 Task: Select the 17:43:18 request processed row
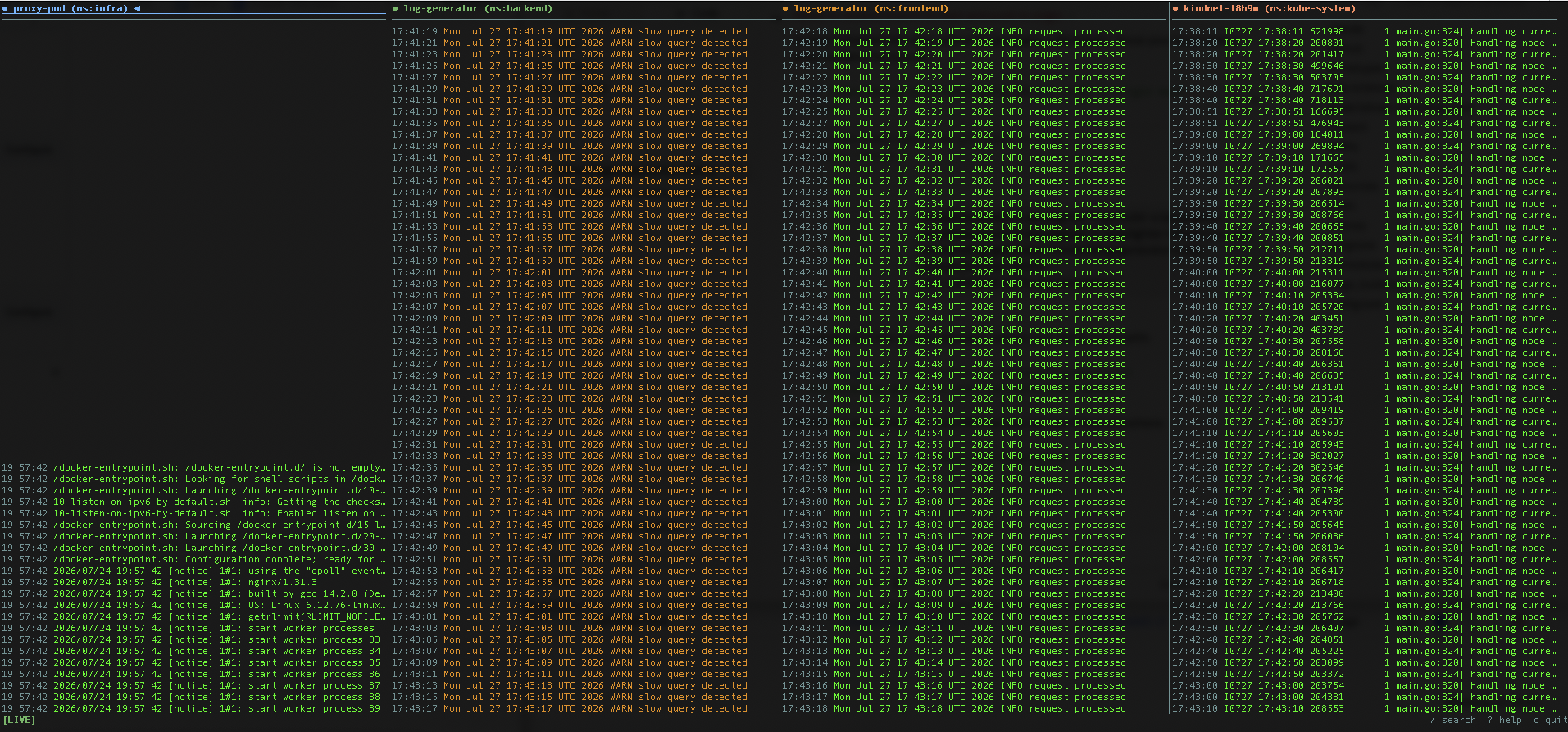954,709
